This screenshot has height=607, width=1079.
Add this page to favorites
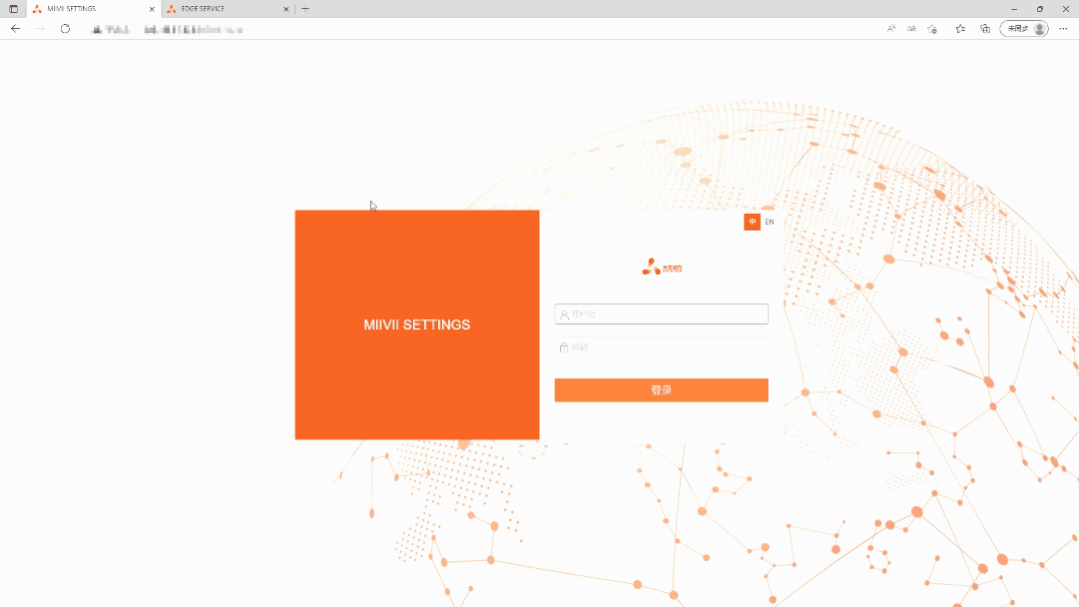(x=932, y=29)
